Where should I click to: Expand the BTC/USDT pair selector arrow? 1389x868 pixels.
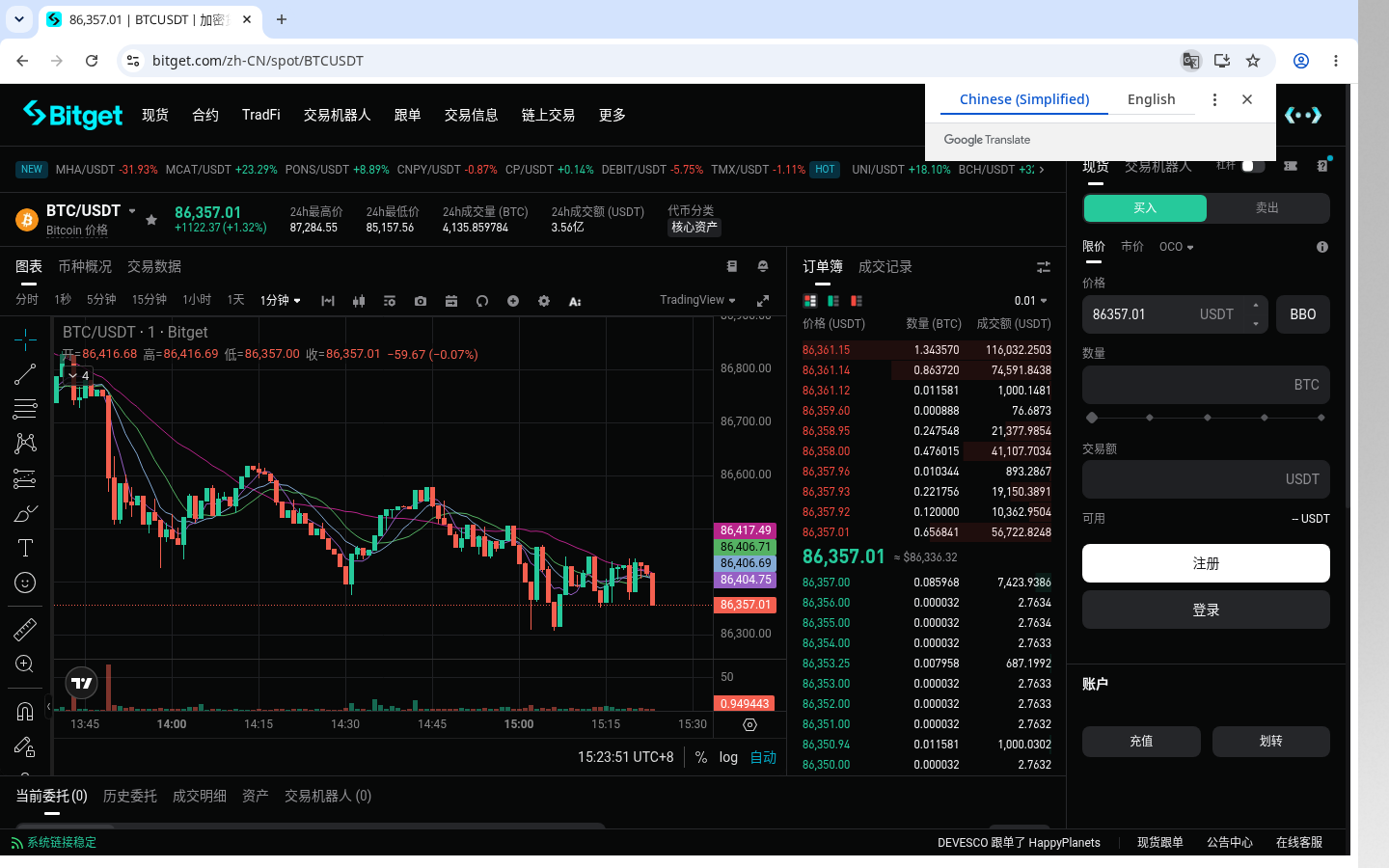(132, 211)
